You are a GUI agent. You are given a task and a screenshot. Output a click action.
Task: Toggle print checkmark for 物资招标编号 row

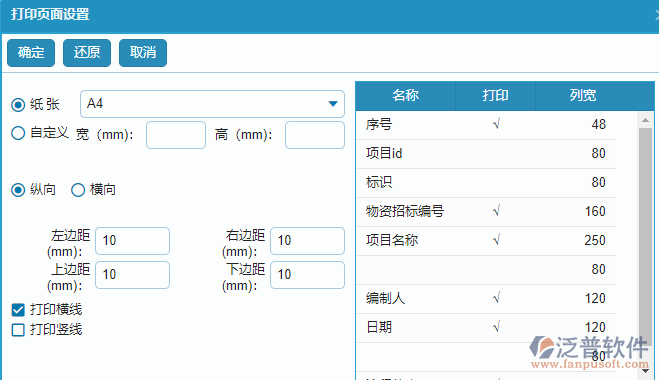(x=496, y=211)
